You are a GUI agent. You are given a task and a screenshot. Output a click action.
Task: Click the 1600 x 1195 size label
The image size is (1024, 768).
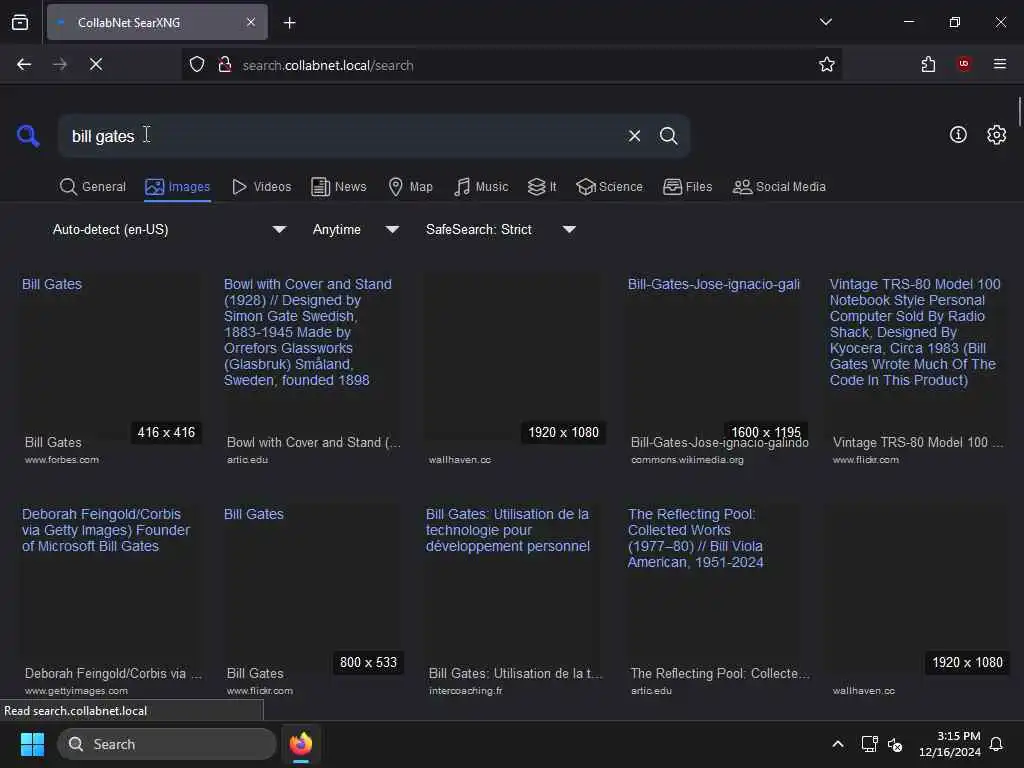coord(765,432)
